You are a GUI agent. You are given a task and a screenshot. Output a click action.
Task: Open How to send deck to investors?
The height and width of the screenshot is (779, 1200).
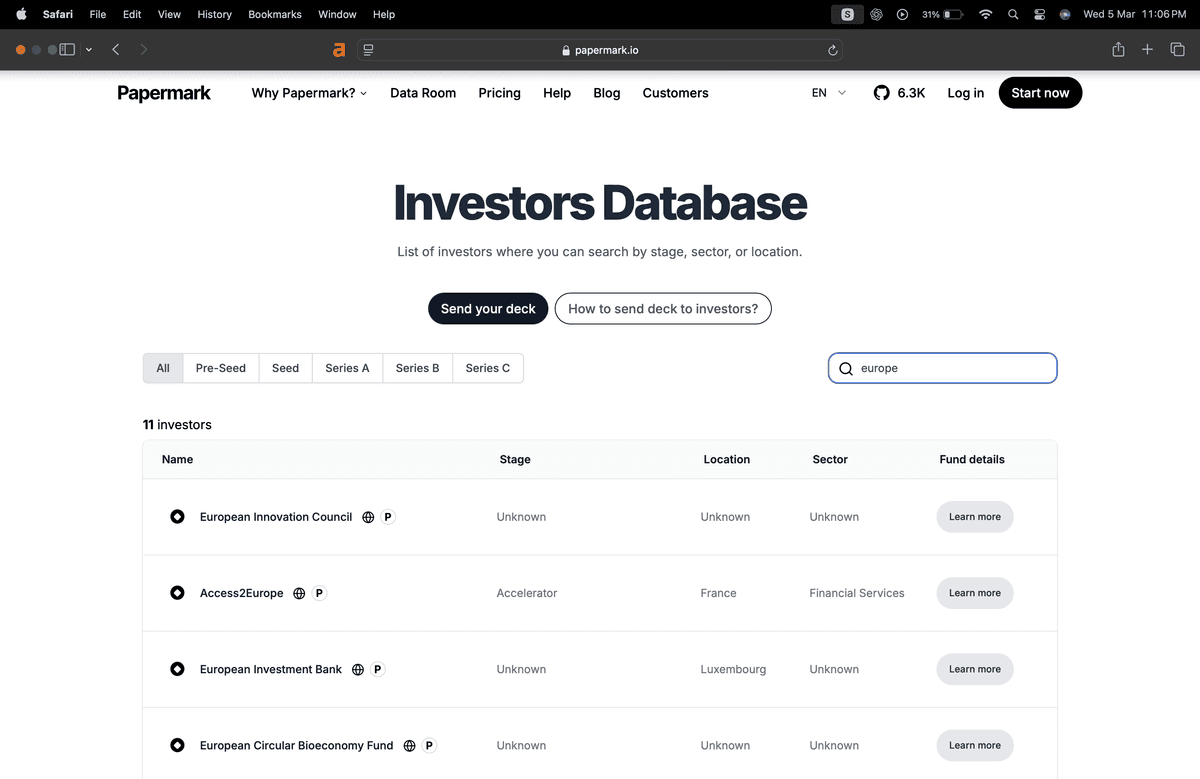(663, 309)
